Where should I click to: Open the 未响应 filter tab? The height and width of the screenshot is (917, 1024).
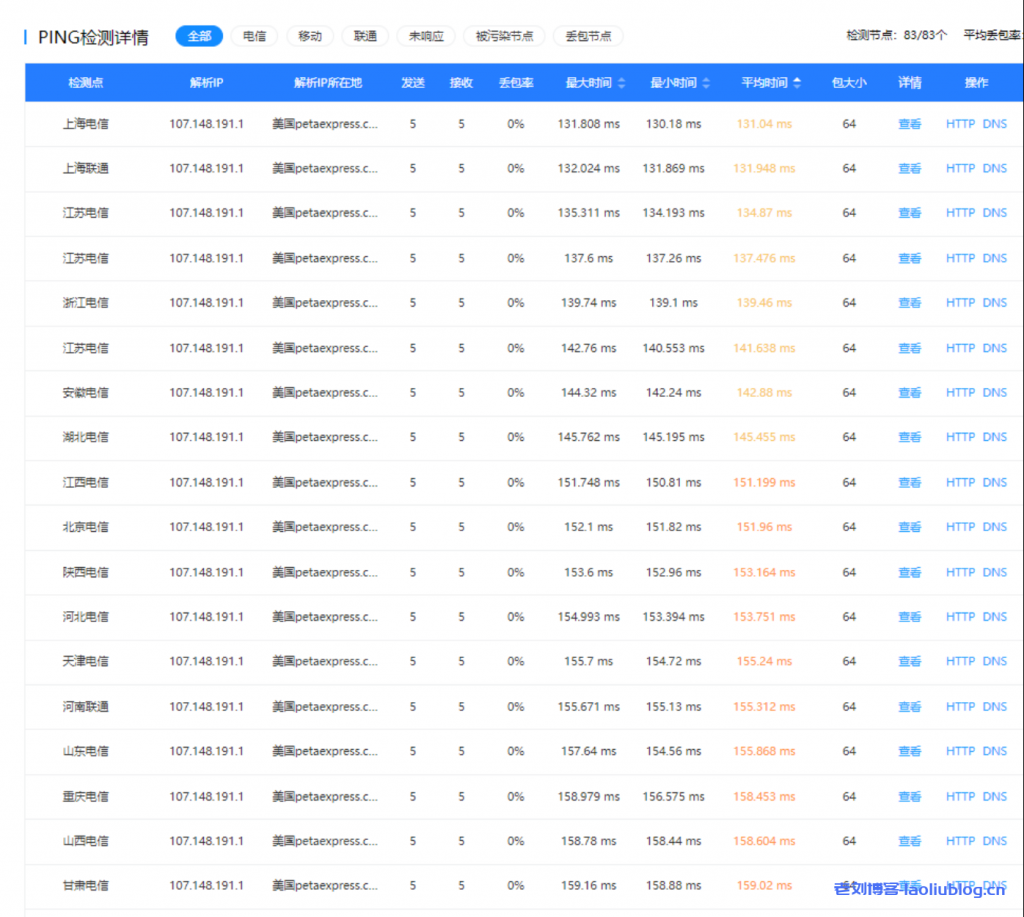coord(426,36)
